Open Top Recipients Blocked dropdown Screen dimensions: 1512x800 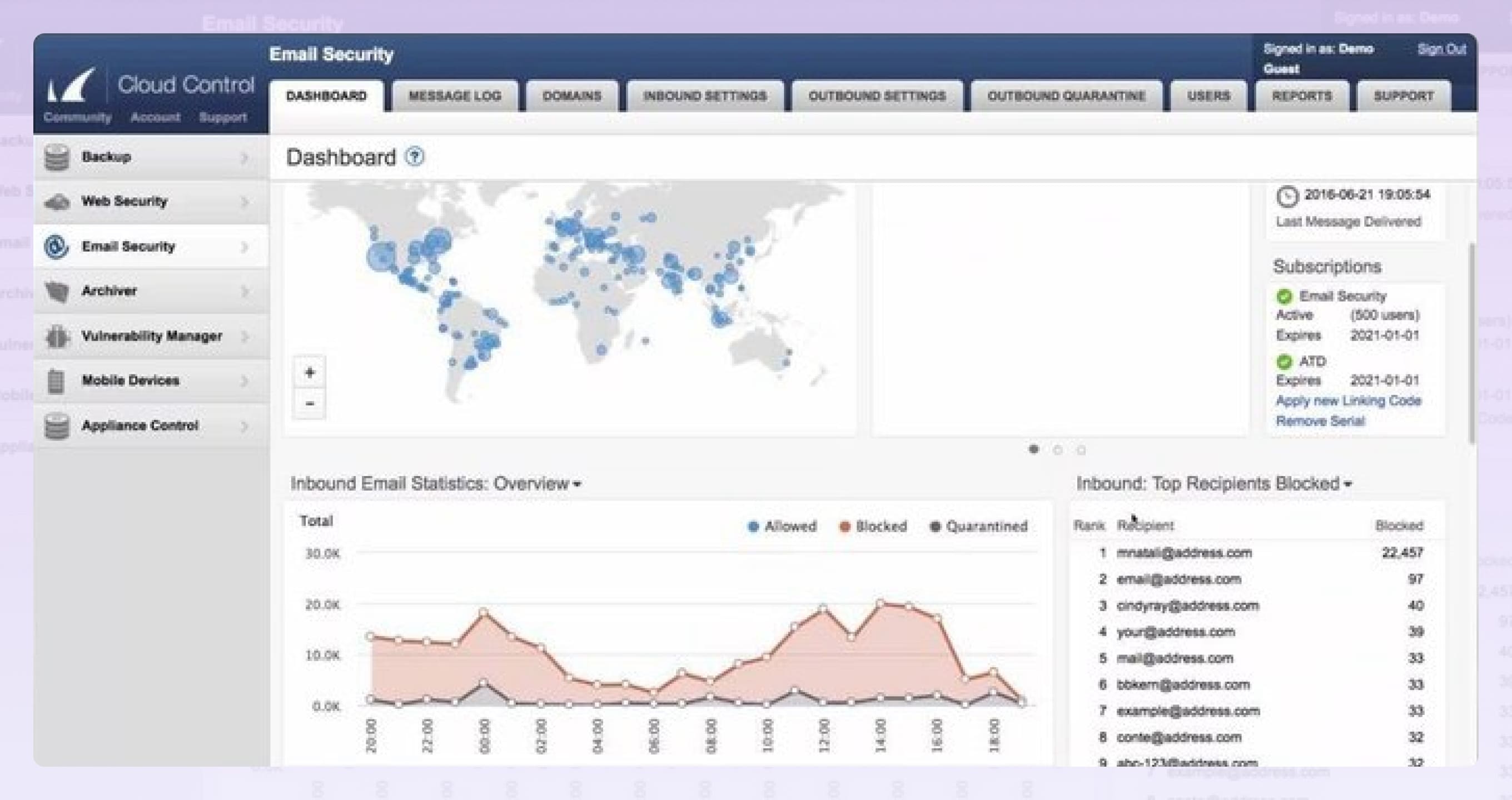click(x=1348, y=484)
